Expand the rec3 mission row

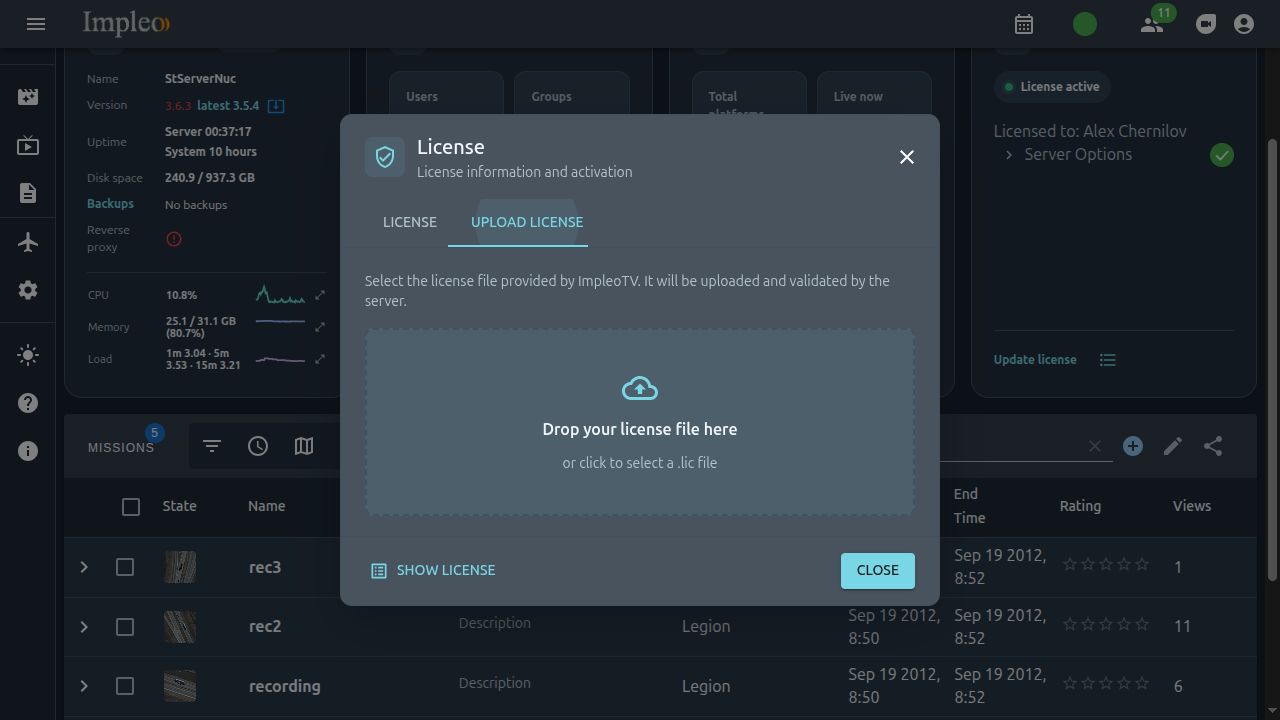84,567
